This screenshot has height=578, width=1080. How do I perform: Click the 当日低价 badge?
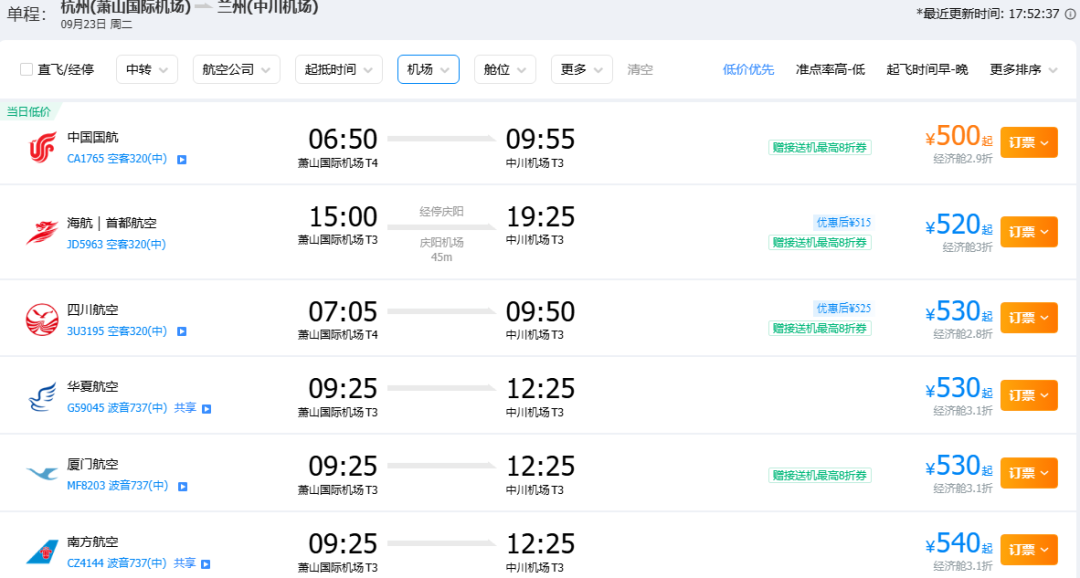29,112
